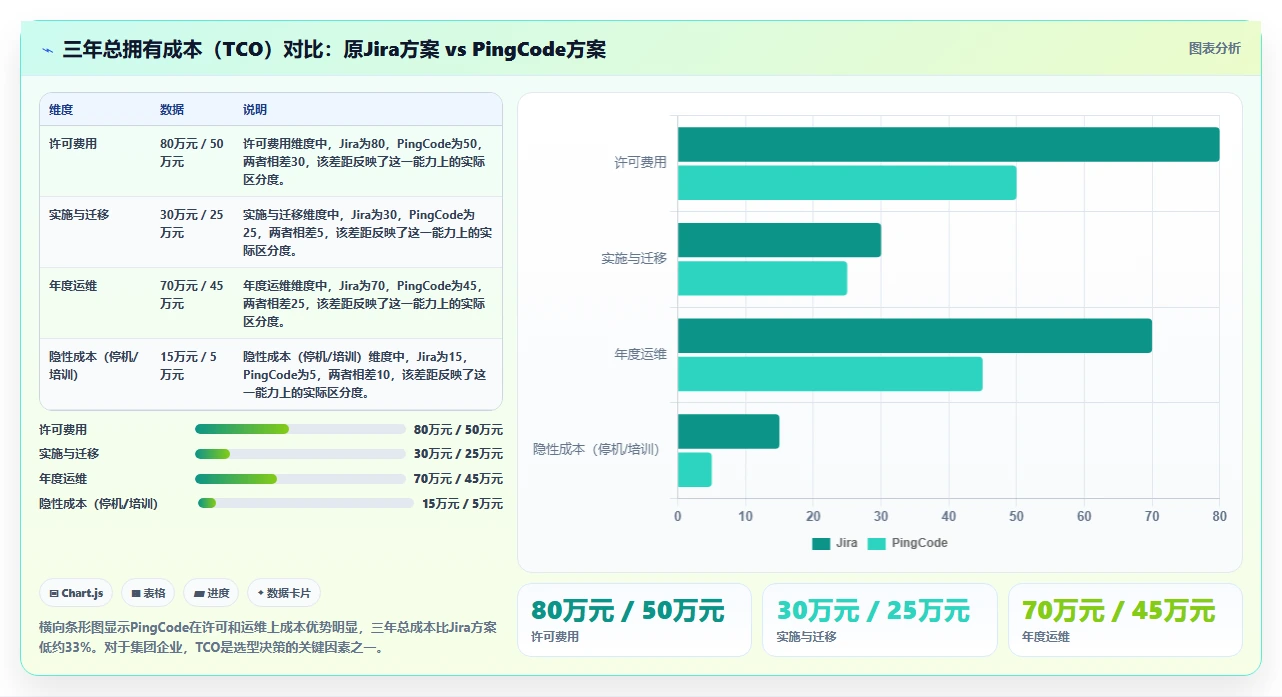Click the Jira bar for 许可费用
This screenshot has width=1282, height=697.
(x=948, y=144)
